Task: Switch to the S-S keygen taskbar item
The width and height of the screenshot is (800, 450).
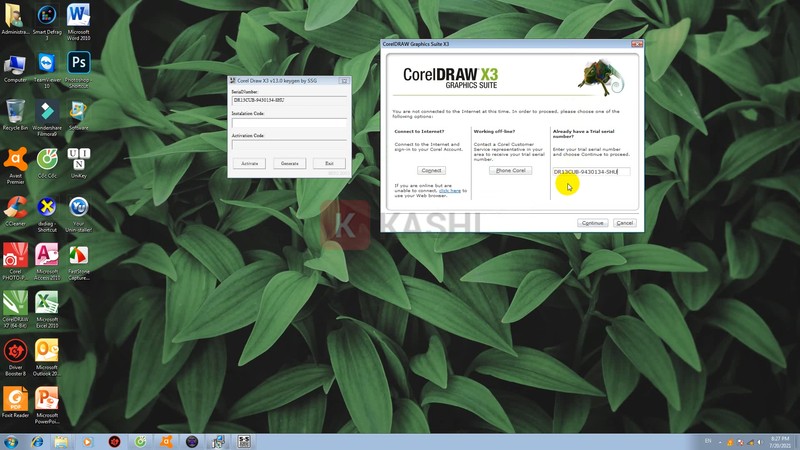Action: click(244, 442)
